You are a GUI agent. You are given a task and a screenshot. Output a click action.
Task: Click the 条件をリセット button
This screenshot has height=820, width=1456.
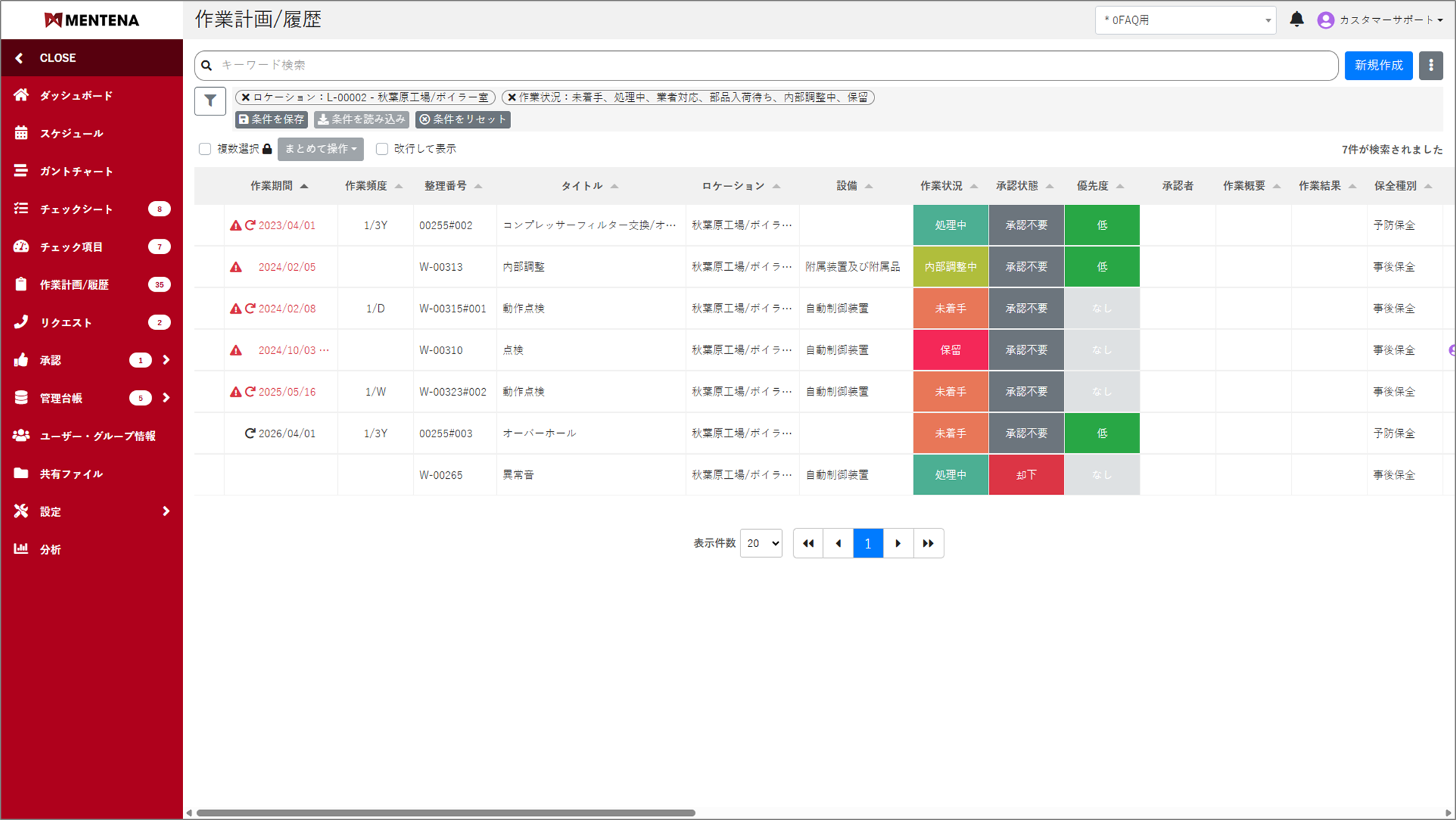(x=463, y=119)
